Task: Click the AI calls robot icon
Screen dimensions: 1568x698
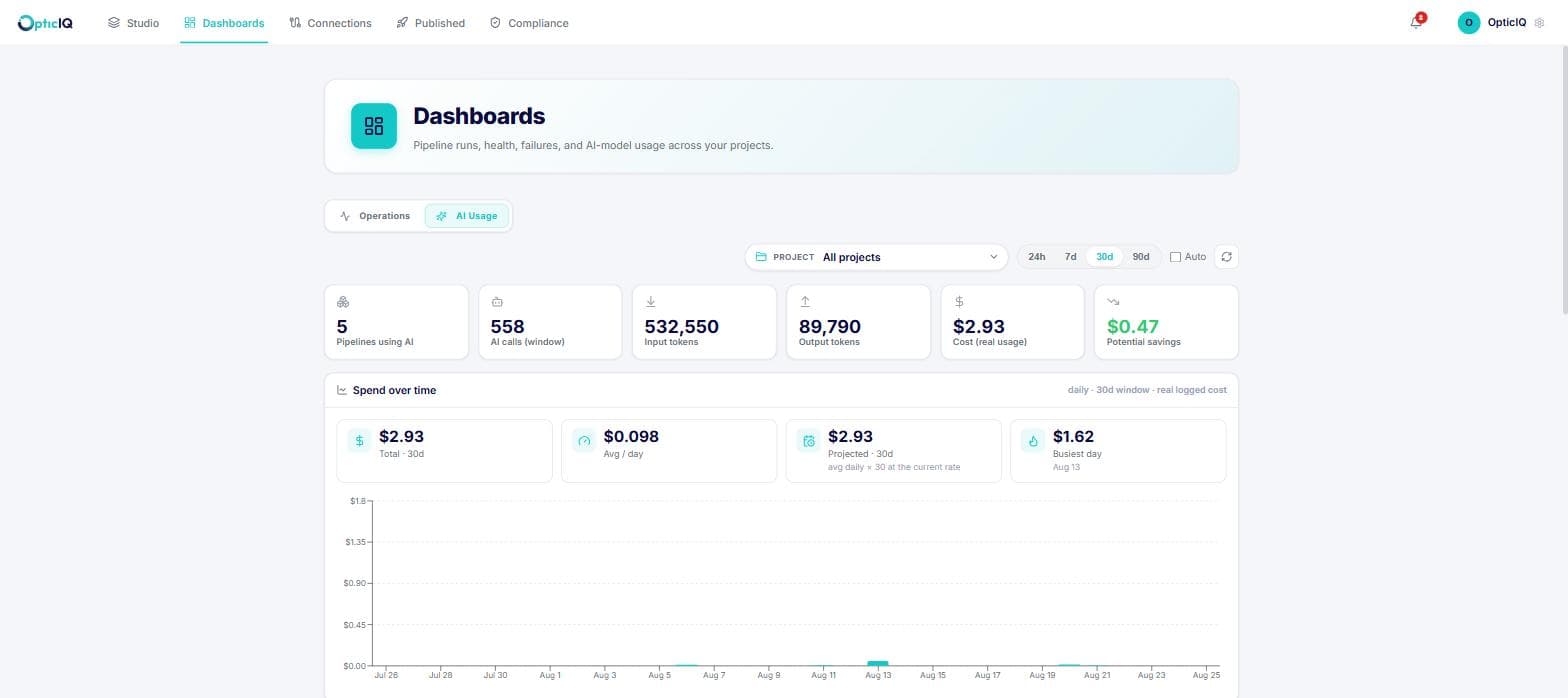Action: [497, 302]
